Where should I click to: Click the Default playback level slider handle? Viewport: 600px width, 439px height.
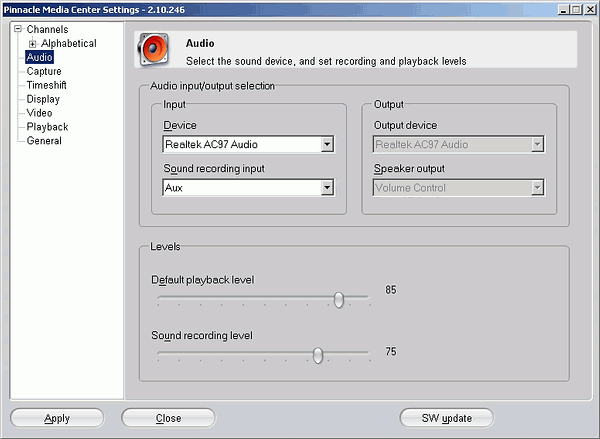click(x=339, y=299)
